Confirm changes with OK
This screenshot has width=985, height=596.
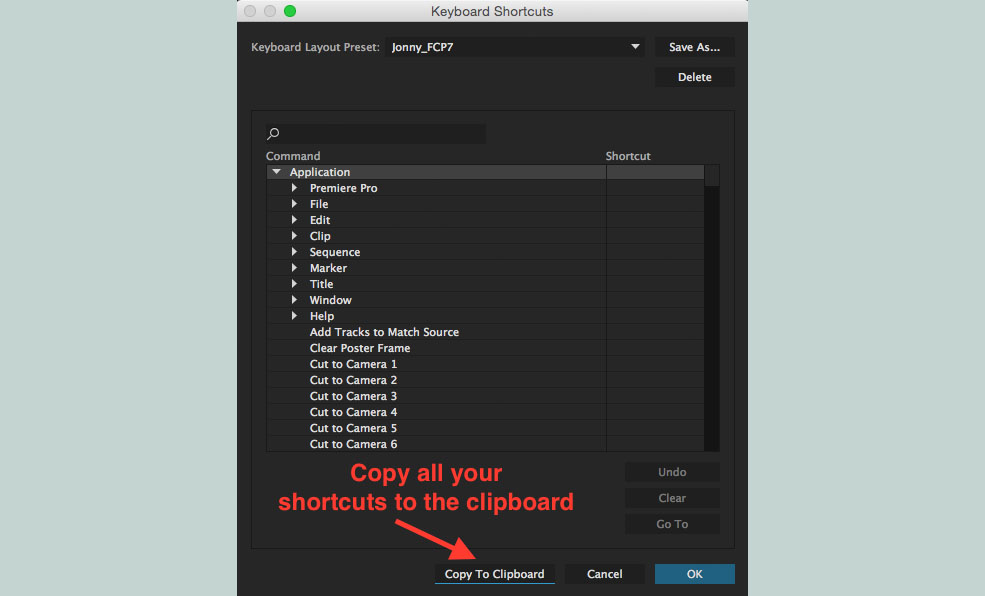694,573
